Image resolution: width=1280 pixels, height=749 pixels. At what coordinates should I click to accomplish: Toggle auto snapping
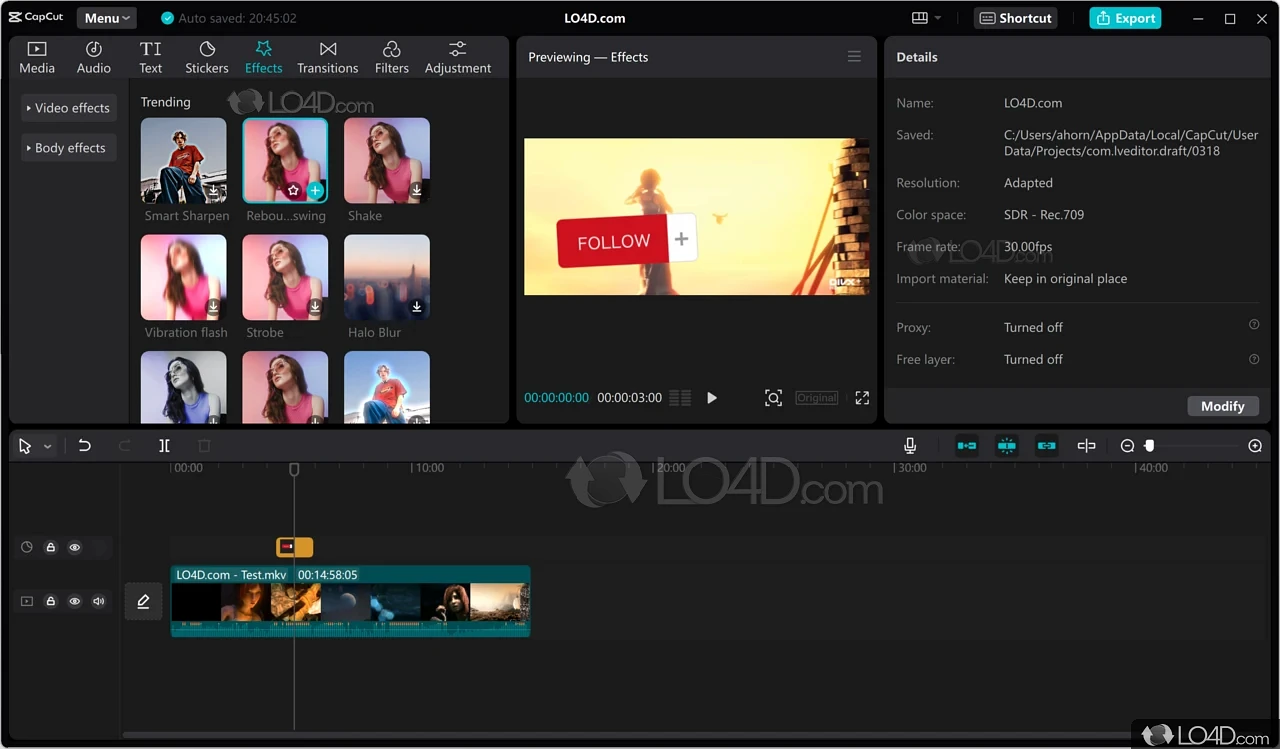click(x=1007, y=446)
